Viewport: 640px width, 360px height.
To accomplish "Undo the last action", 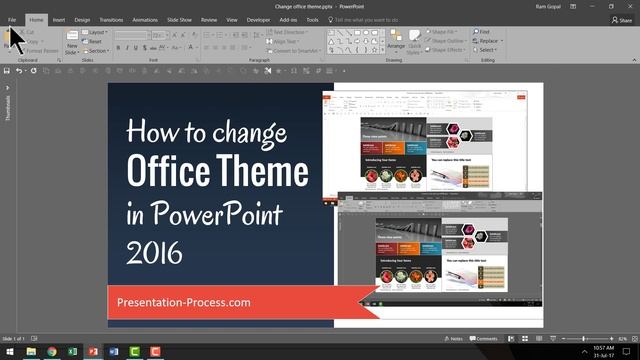I will tap(19, 71).
